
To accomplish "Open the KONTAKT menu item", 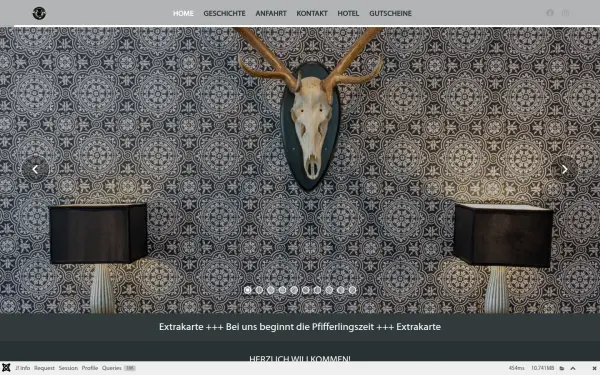I will coord(312,13).
